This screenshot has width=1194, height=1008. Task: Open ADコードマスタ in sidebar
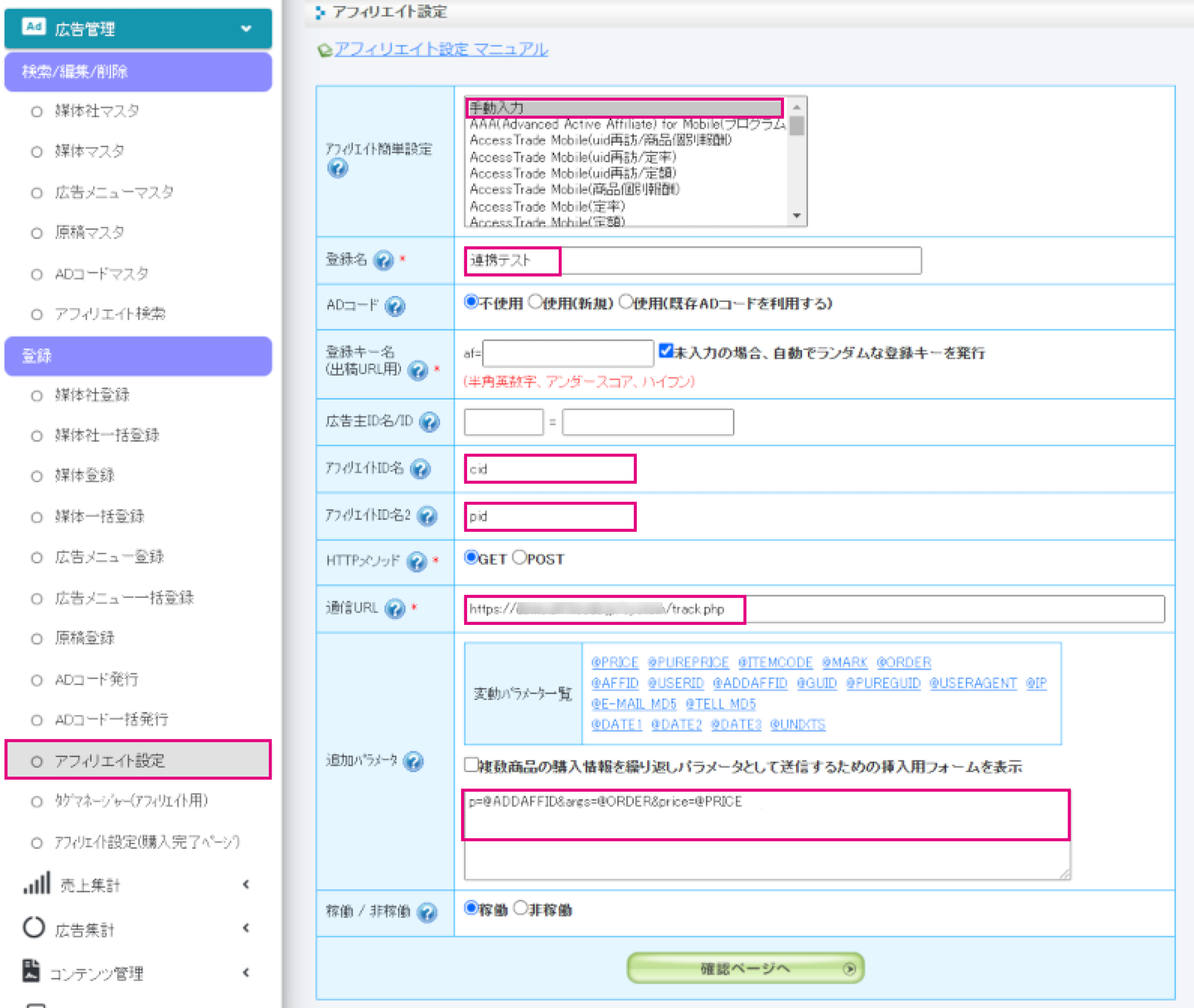(x=101, y=274)
